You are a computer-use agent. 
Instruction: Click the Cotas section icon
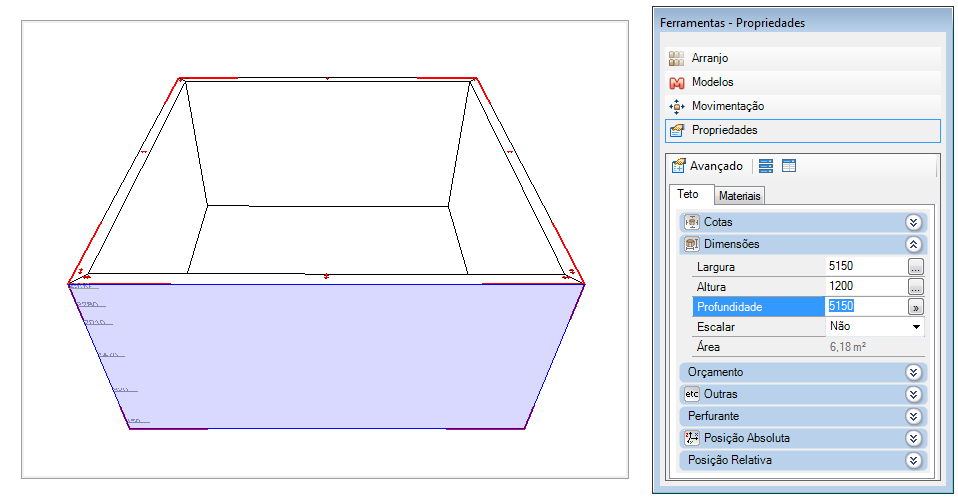pyautogui.click(x=691, y=222)
